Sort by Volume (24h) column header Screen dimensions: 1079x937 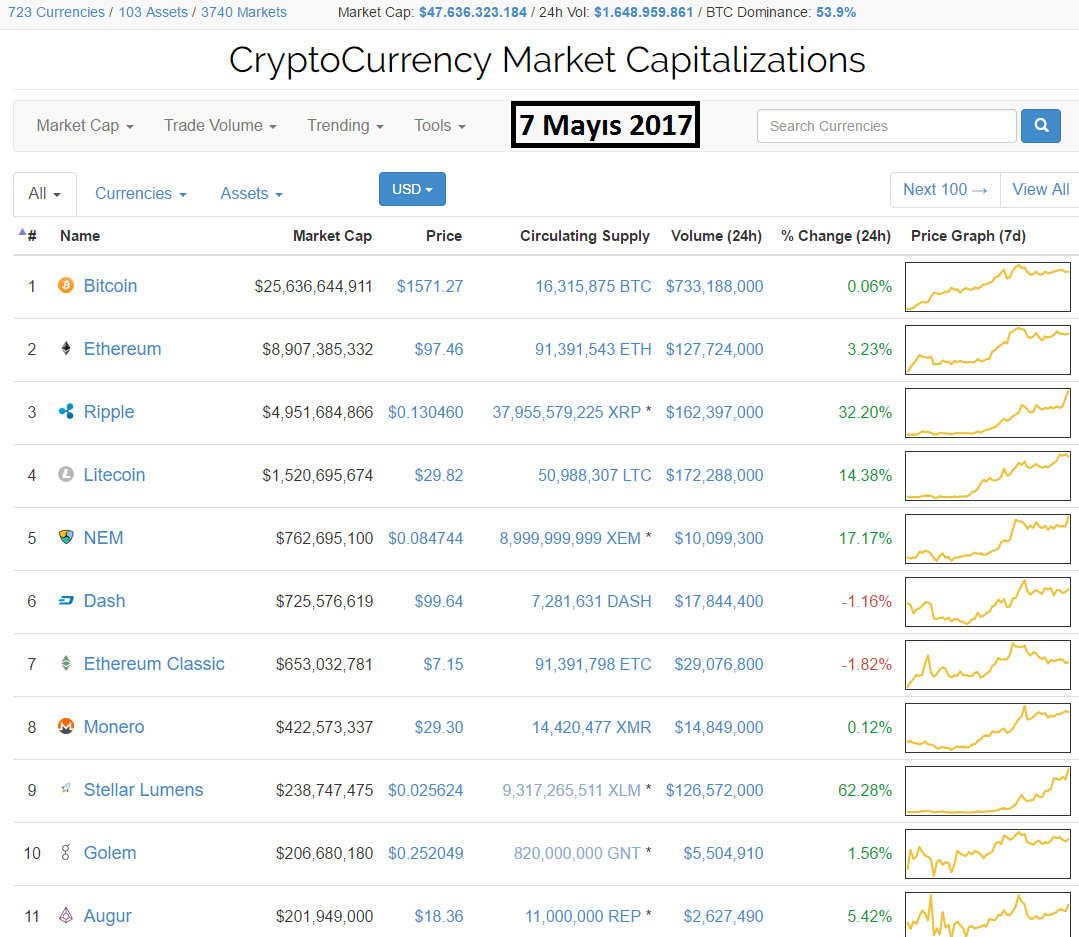716,236
